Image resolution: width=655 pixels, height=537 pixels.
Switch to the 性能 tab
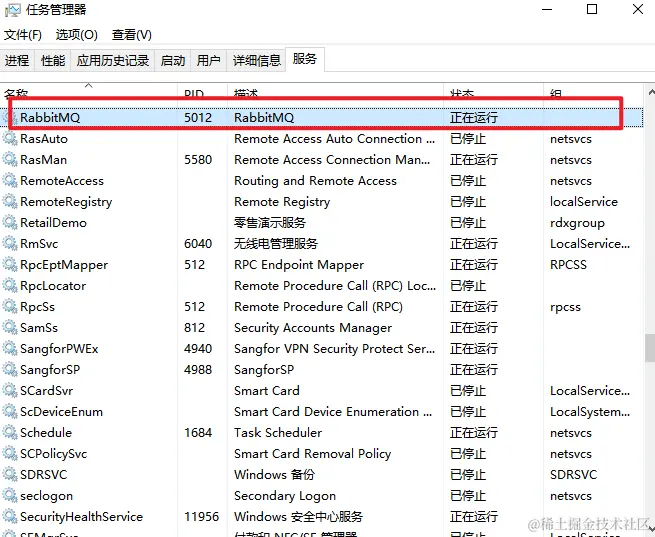pyautogui.click(x=53, y=61)
